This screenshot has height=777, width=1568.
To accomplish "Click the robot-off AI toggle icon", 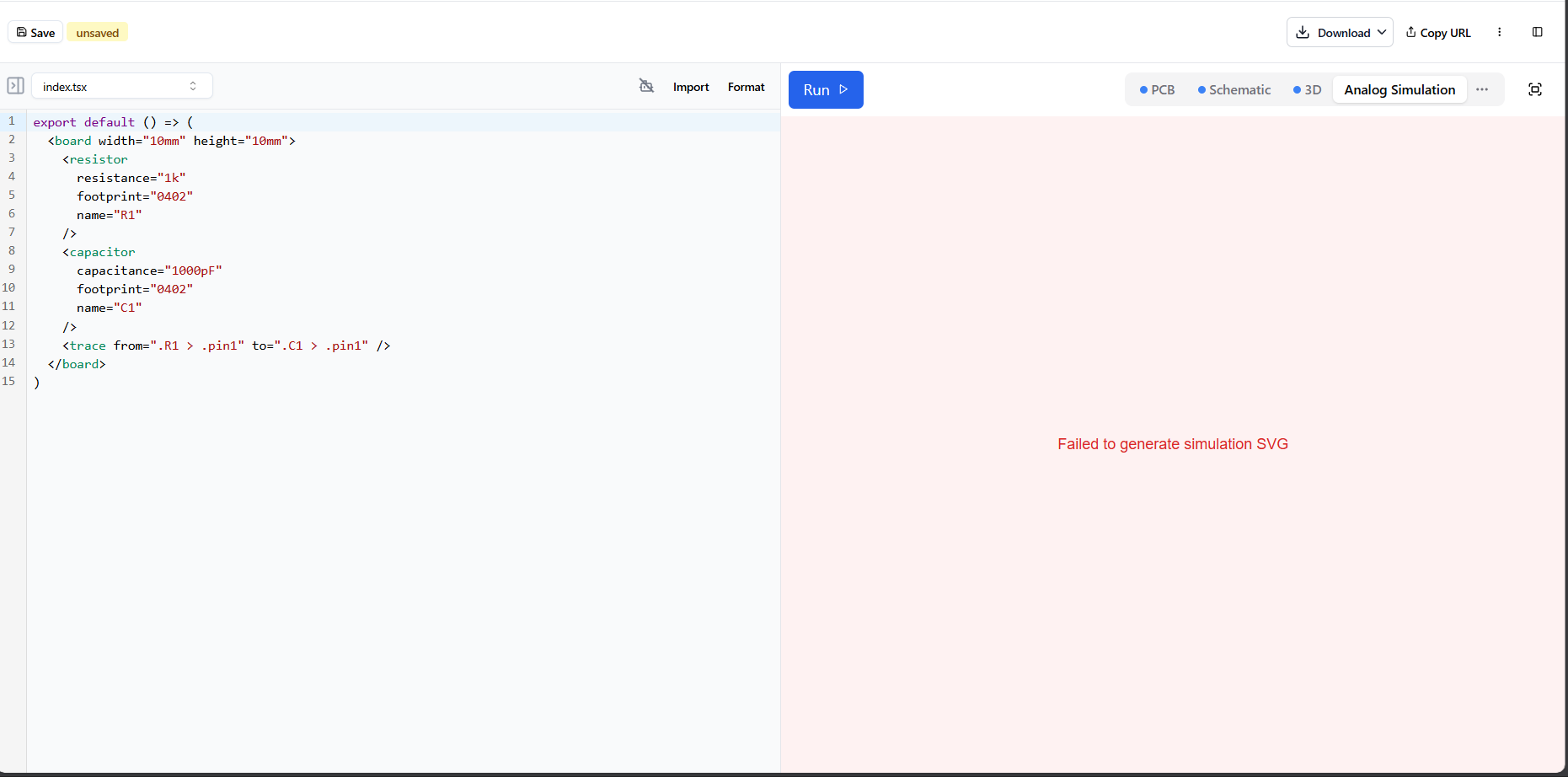I will click(x=646, y=86).
